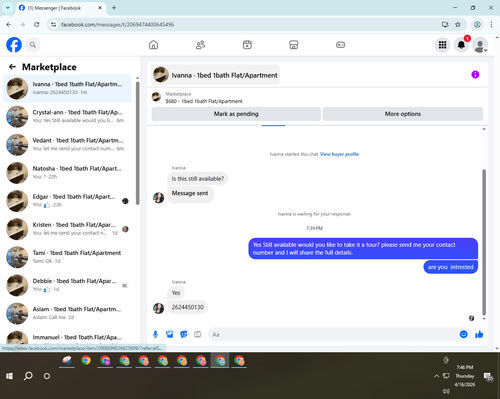Open Kristen conversation

coord(68,229)
